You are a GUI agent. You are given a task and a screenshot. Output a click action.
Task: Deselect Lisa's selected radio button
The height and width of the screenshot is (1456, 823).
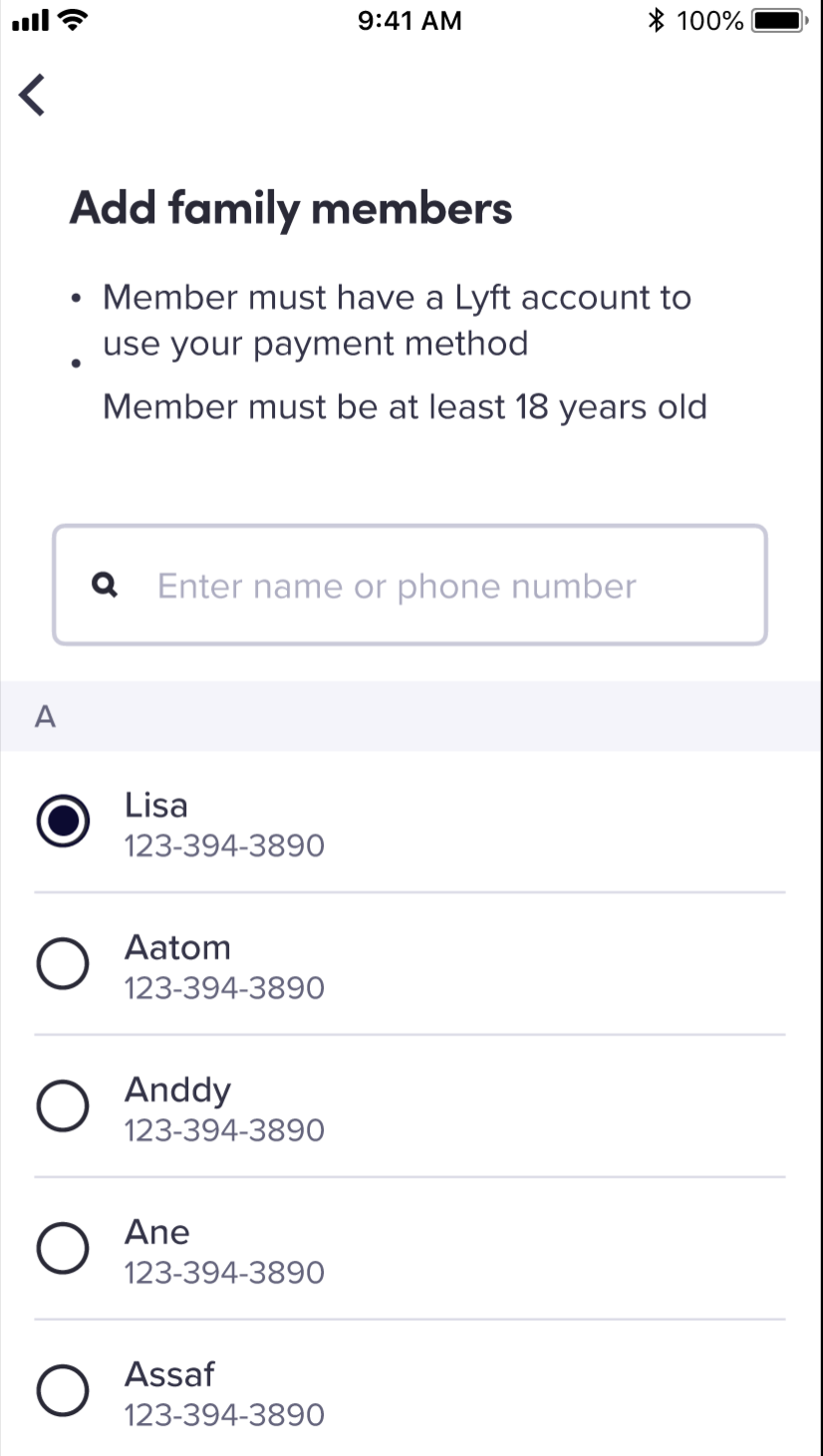pyautogui.click(x=63, y=822)
